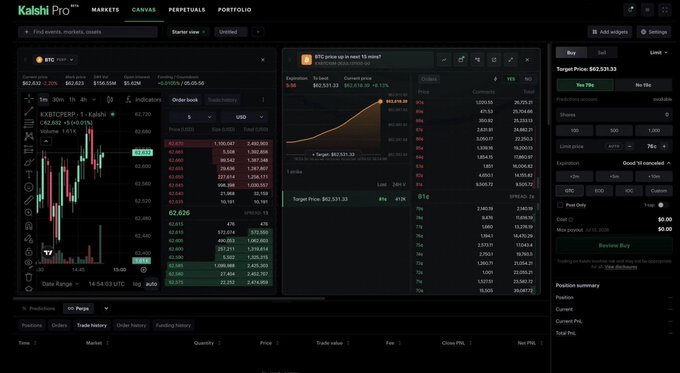Select the Yes 79¢ outcome button
The image size is (680, 373).
(585, 85)
